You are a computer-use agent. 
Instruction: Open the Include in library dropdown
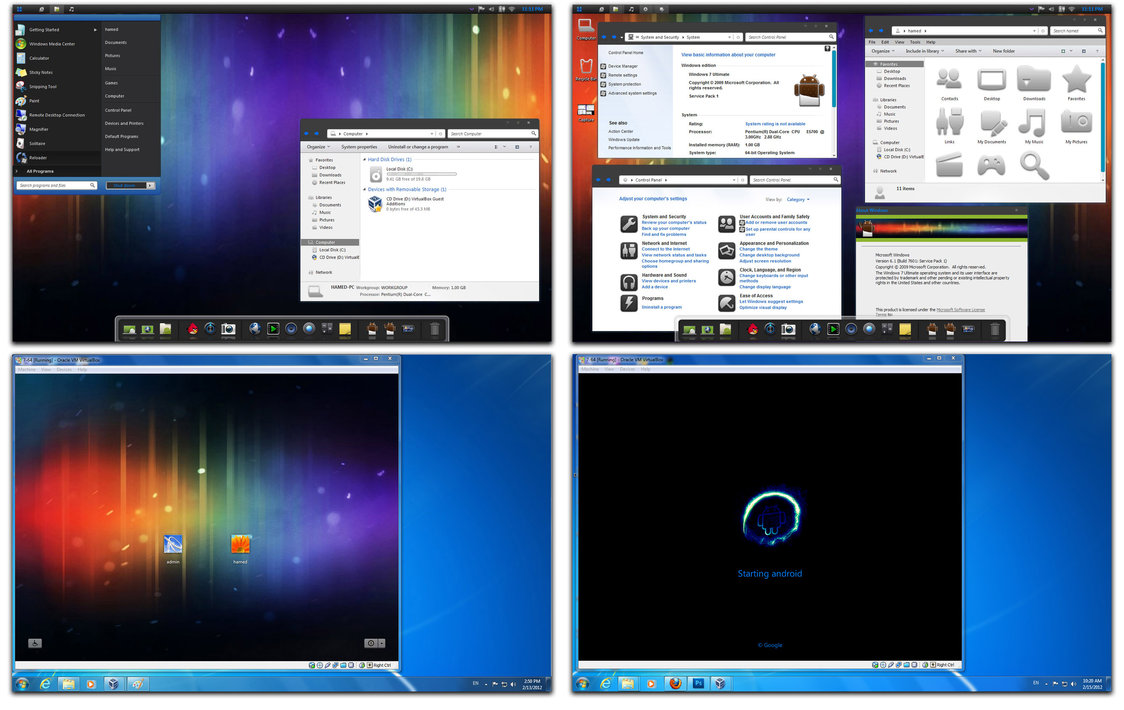click(x=925, y=52)
